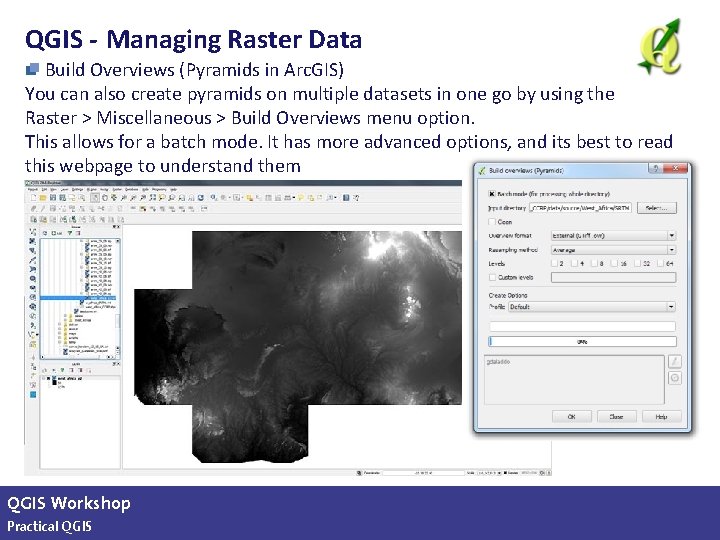The image size is (720, 540).
Task: Open the Overview format dropdown
Action: tap(613, 236)
